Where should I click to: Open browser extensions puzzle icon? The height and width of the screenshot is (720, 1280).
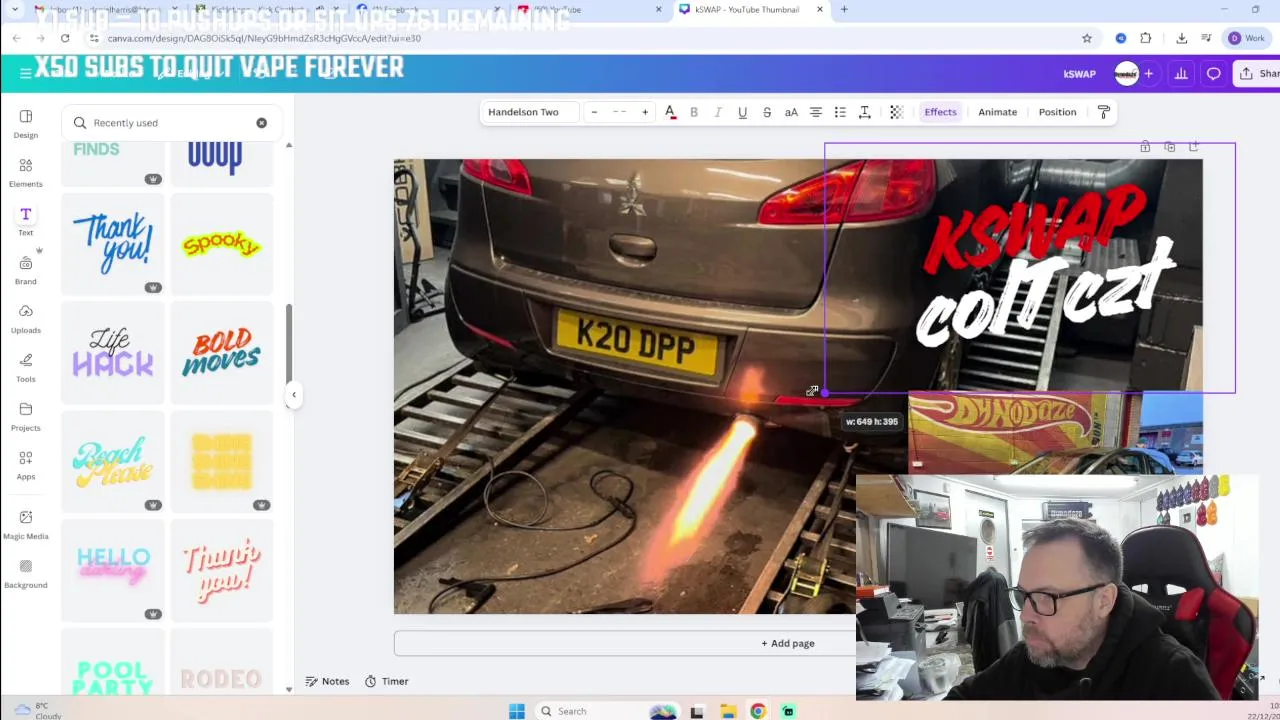tap(1146, 38)
